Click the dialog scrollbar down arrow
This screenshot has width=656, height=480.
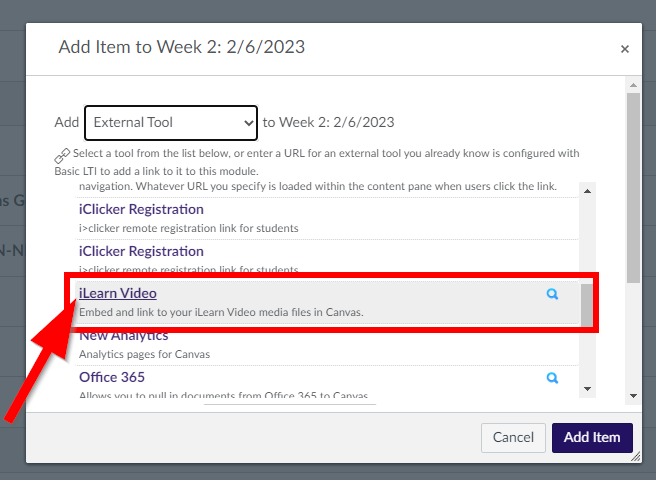[x=633, y=395]
